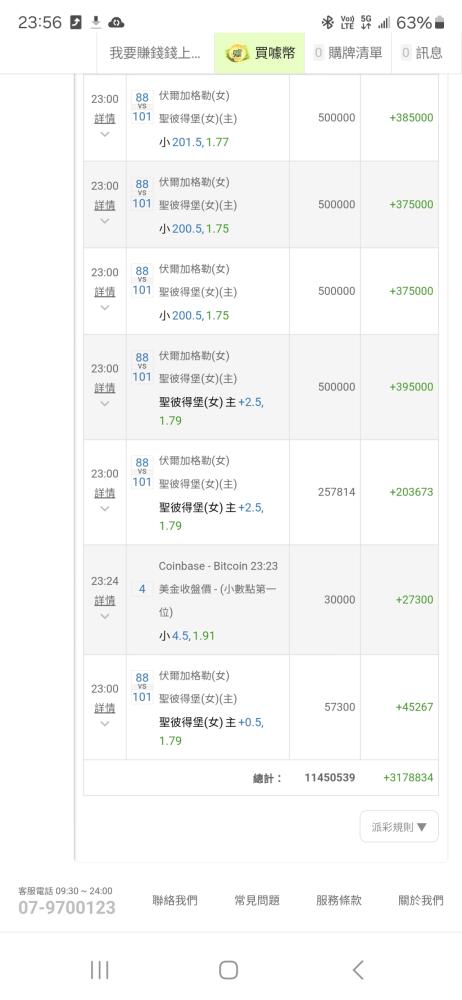The image size is (462, 1000).
Task: Open the 購牌清單 tab
Action: (348, 54)
